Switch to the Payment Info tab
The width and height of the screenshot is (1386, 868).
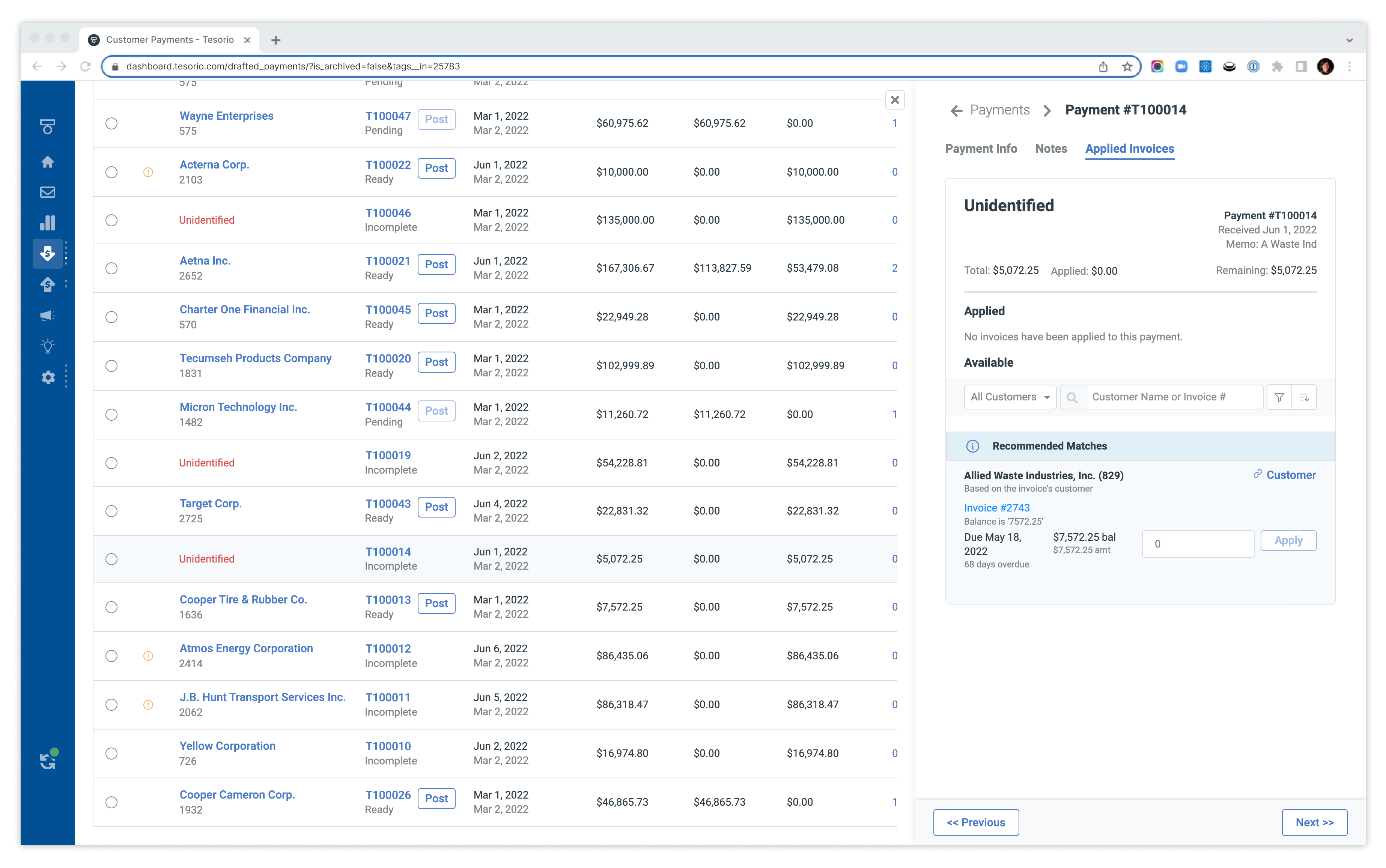981,149
